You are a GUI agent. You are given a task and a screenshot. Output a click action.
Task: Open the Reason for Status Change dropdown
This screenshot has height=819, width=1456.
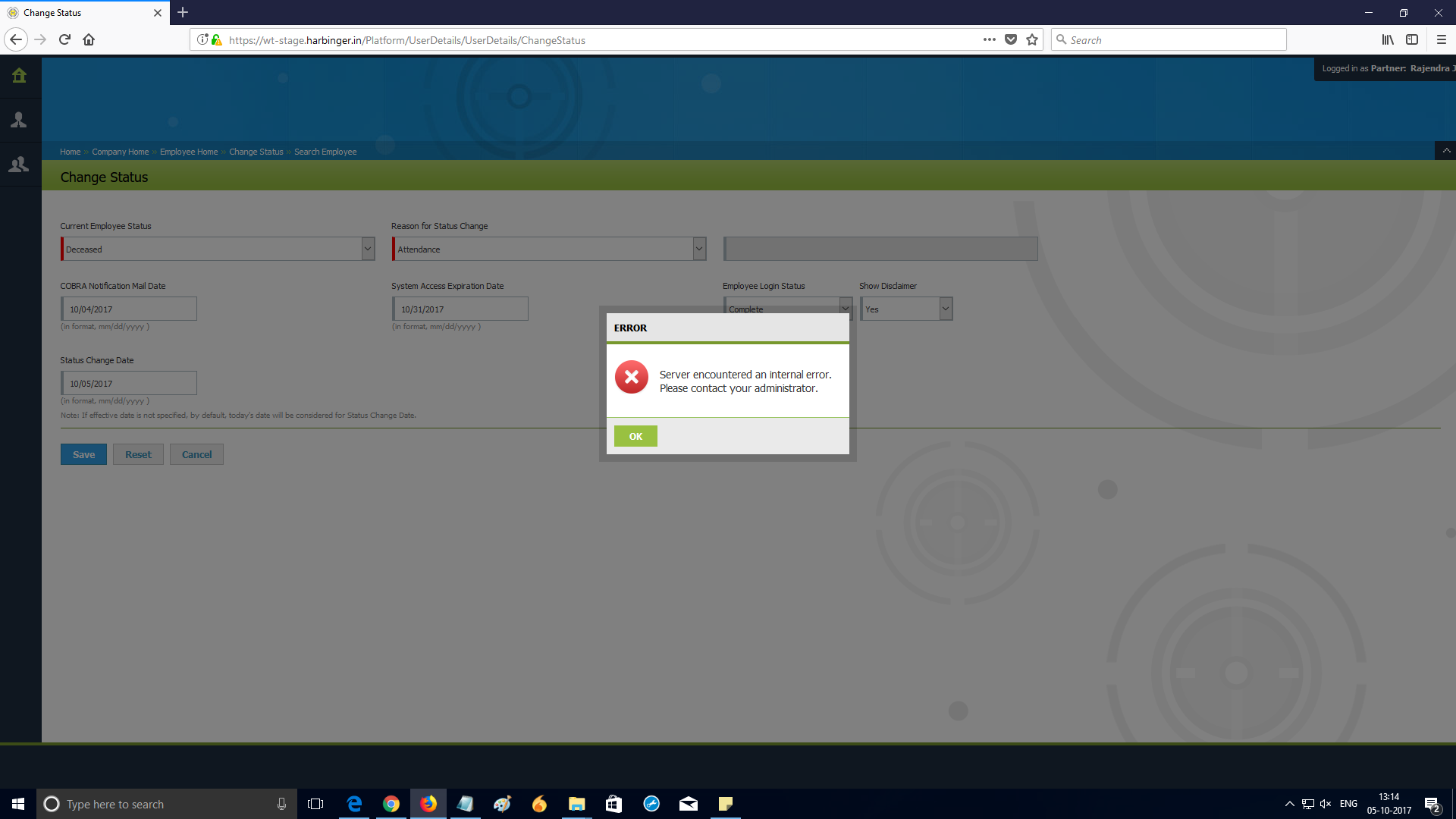coord(698,249)
